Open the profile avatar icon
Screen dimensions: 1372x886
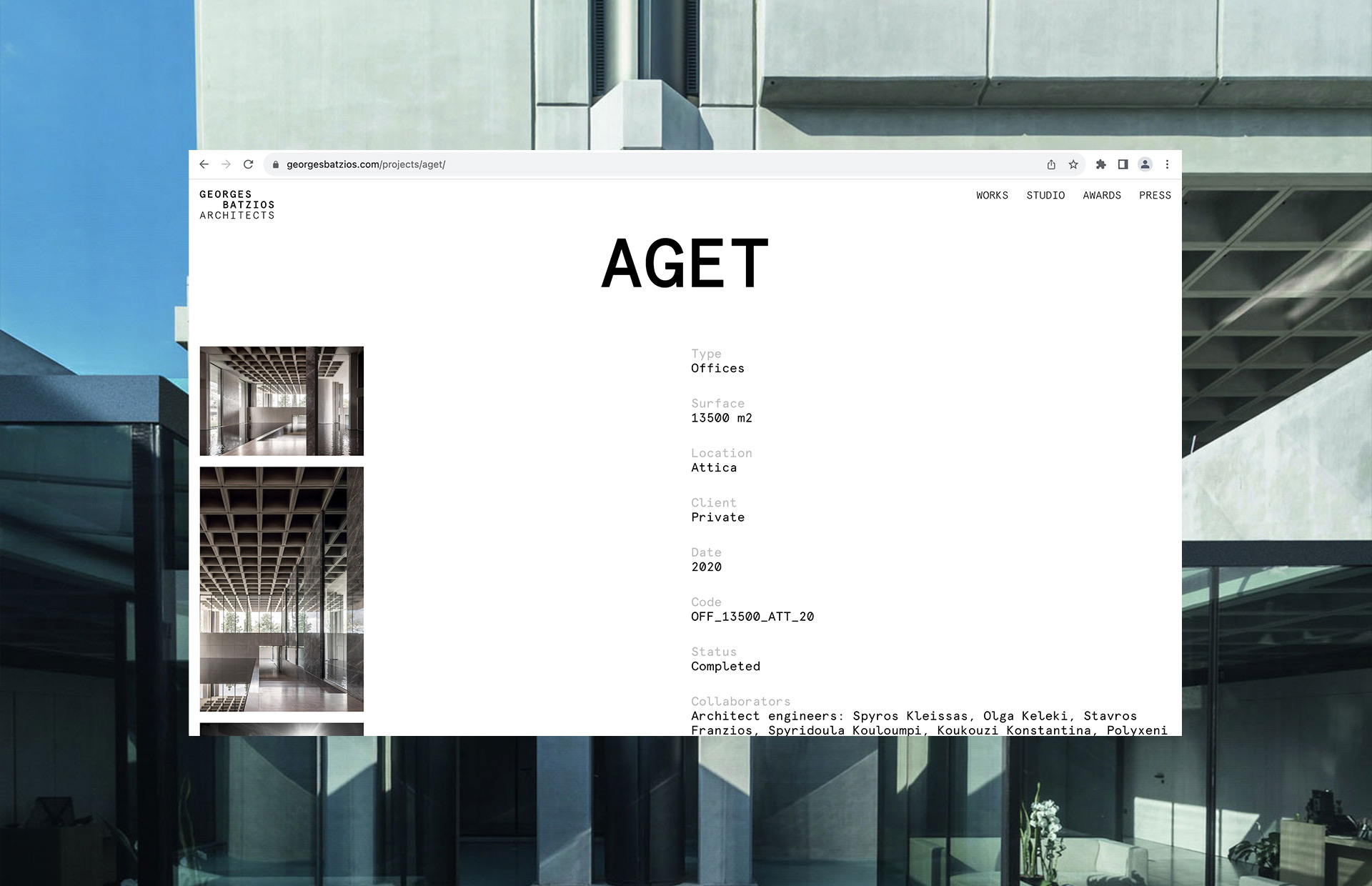coord(1145,164)
